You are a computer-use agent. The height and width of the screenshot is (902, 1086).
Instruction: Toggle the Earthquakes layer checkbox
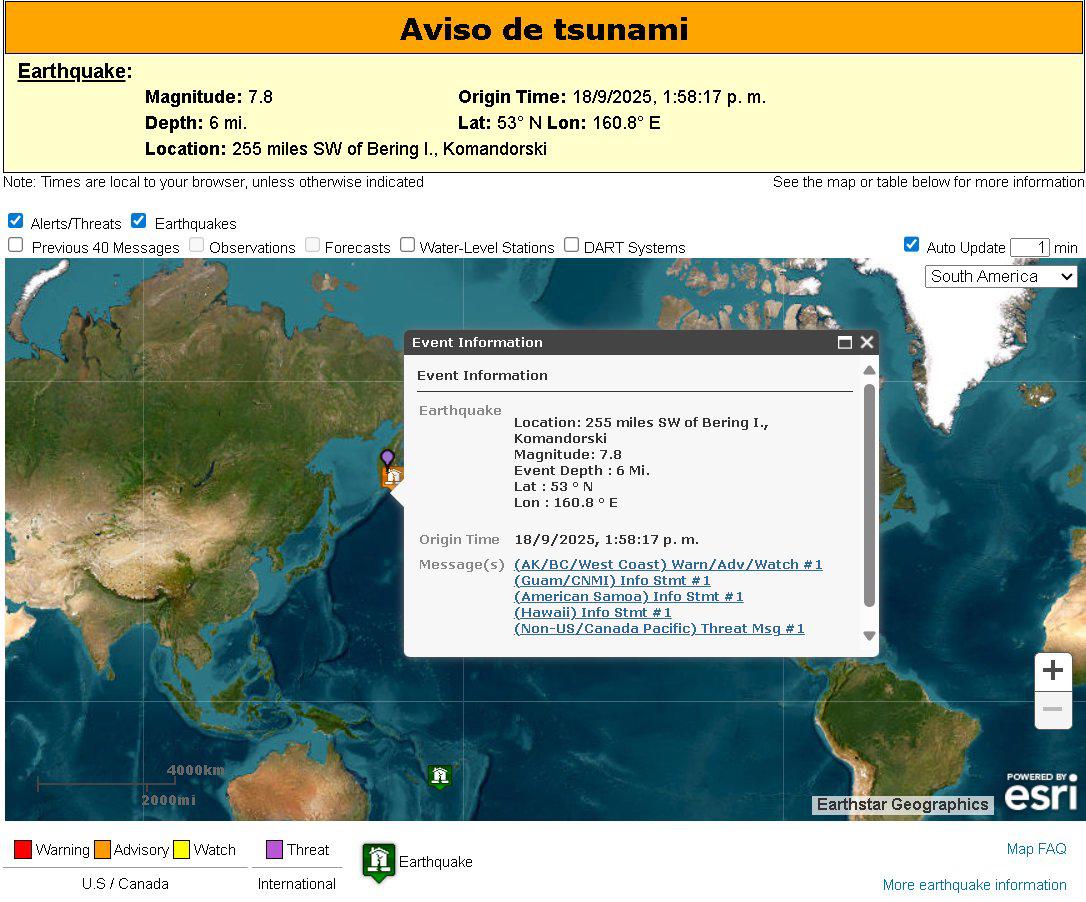[139, 221]
